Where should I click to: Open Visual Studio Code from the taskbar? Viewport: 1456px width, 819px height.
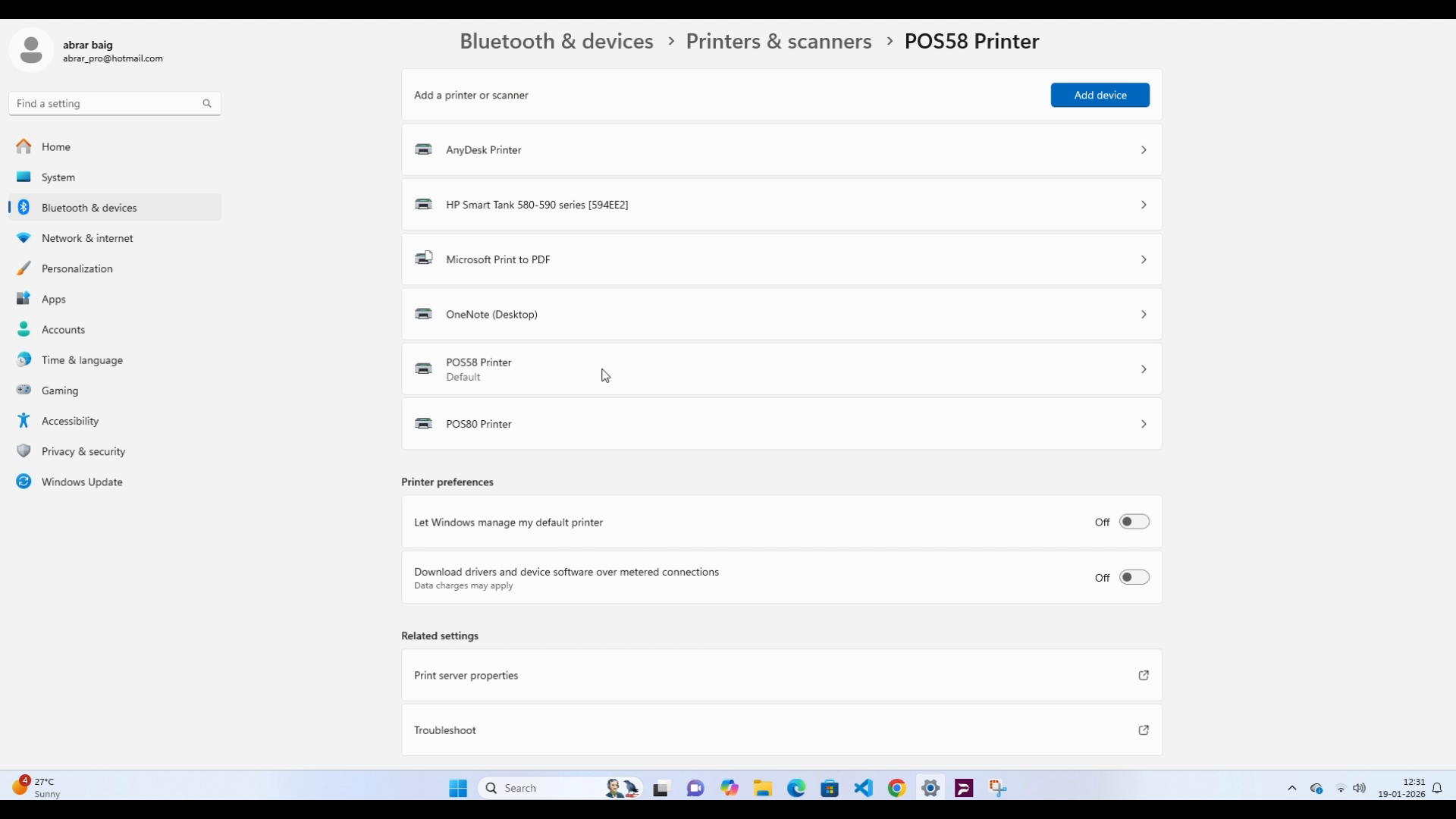[863, 788]
